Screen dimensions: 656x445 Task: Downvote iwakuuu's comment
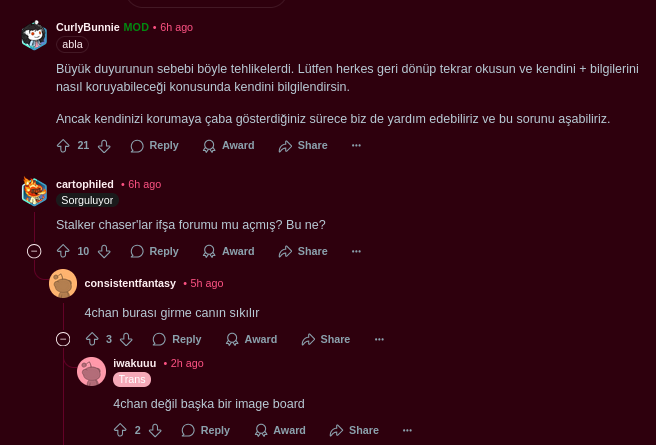(155, 430)
